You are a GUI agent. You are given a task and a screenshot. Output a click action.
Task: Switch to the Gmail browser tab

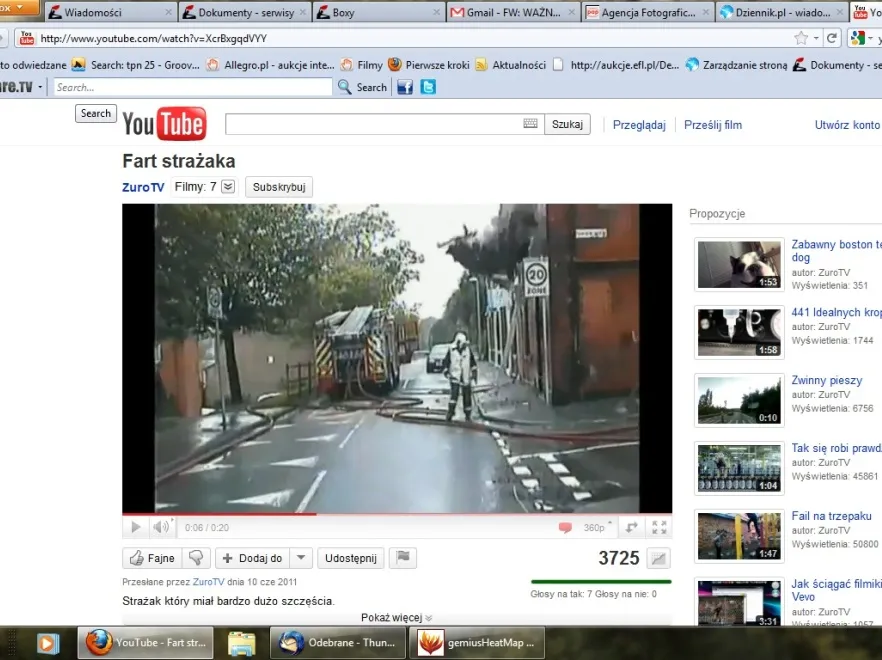510,13
